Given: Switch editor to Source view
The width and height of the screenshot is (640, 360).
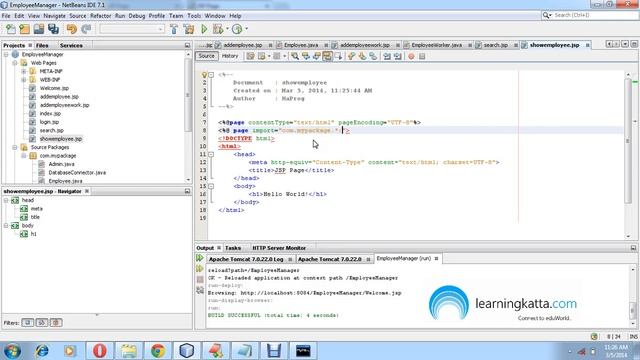Looking at the screenshot, I should pyautogui.click(x=207, y=56).
